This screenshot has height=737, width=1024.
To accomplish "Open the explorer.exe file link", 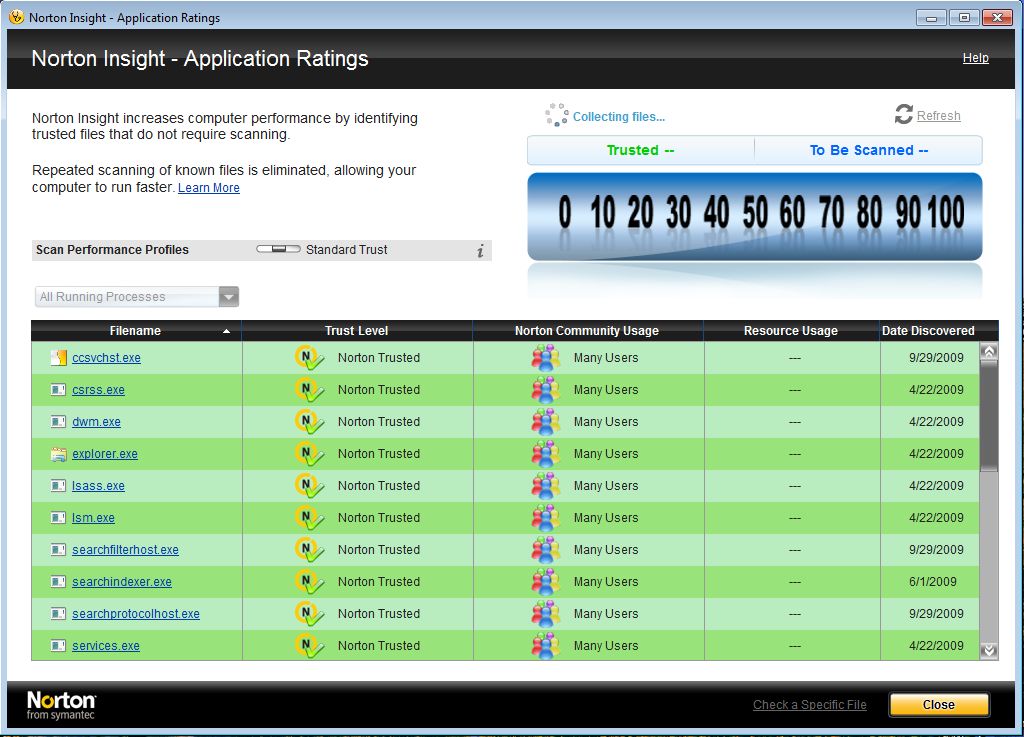I will [105, 454].
